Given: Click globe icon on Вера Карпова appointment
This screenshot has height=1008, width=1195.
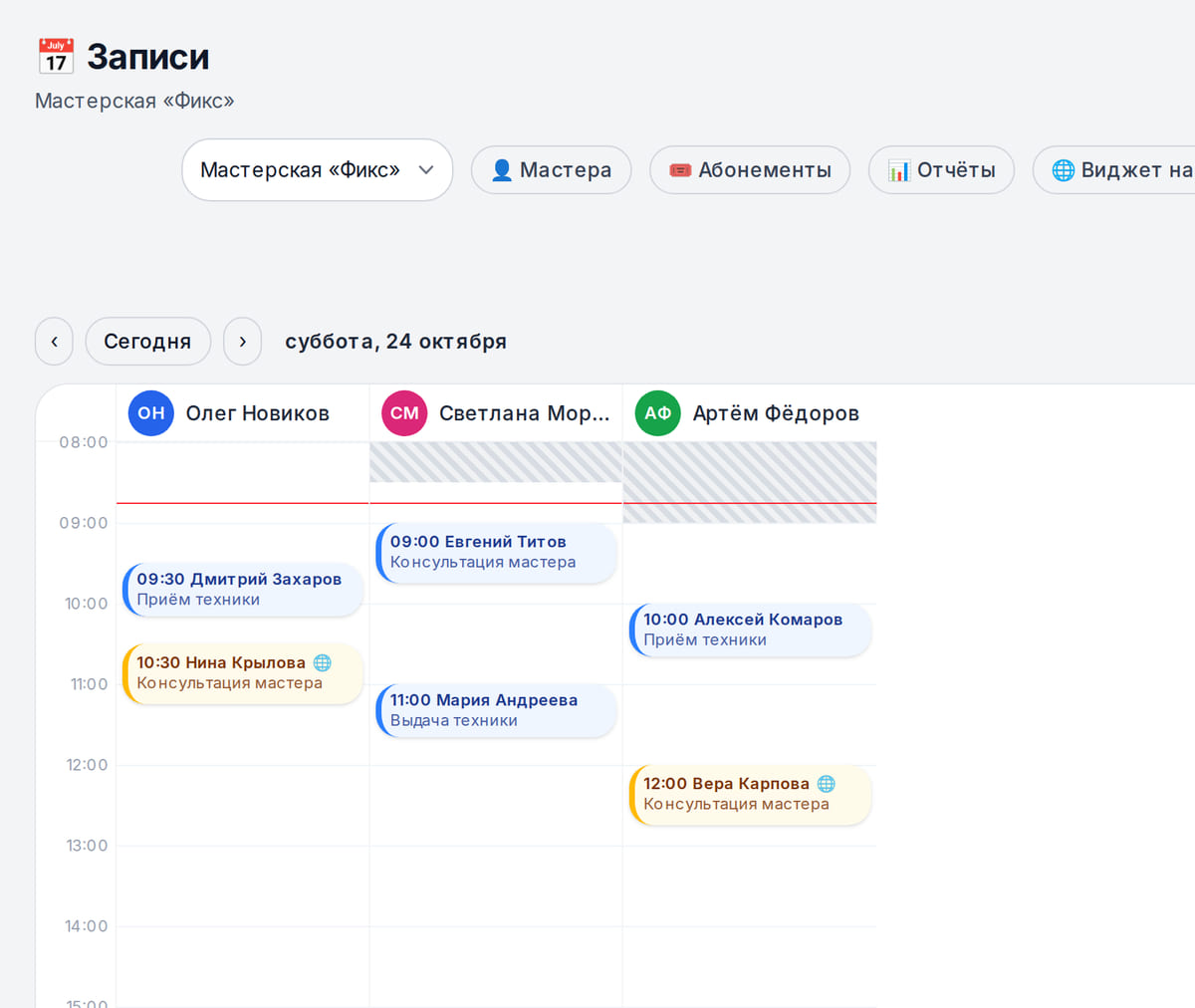Looking at the screenshot, I should pos(826,784).
